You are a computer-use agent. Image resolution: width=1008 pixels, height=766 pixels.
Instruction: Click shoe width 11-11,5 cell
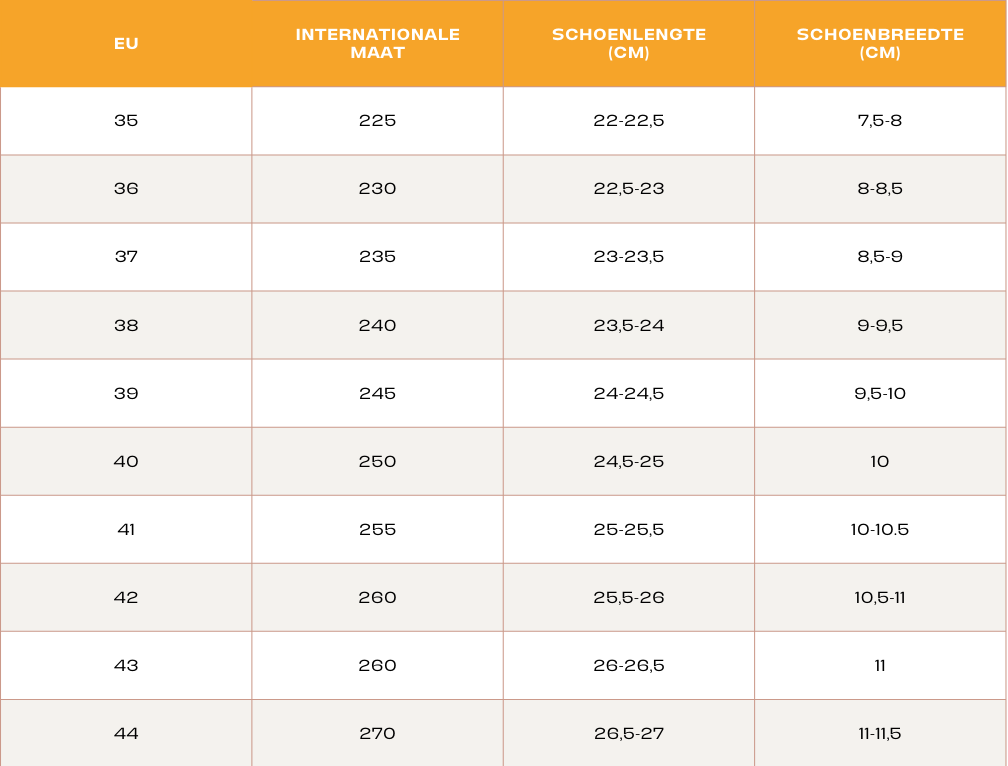coord(880,733)
